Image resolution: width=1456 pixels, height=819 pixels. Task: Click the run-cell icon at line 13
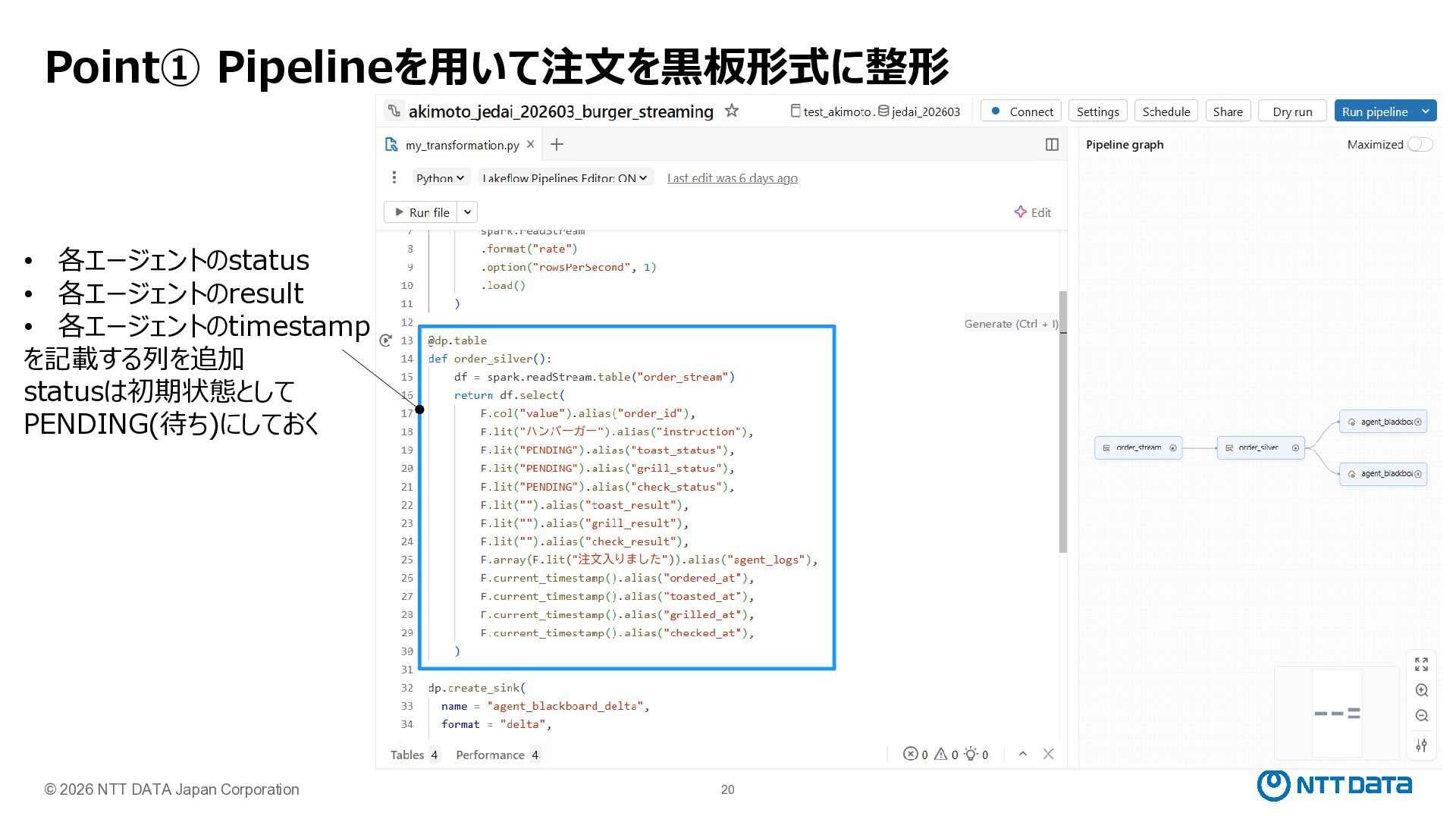(386, 340)
